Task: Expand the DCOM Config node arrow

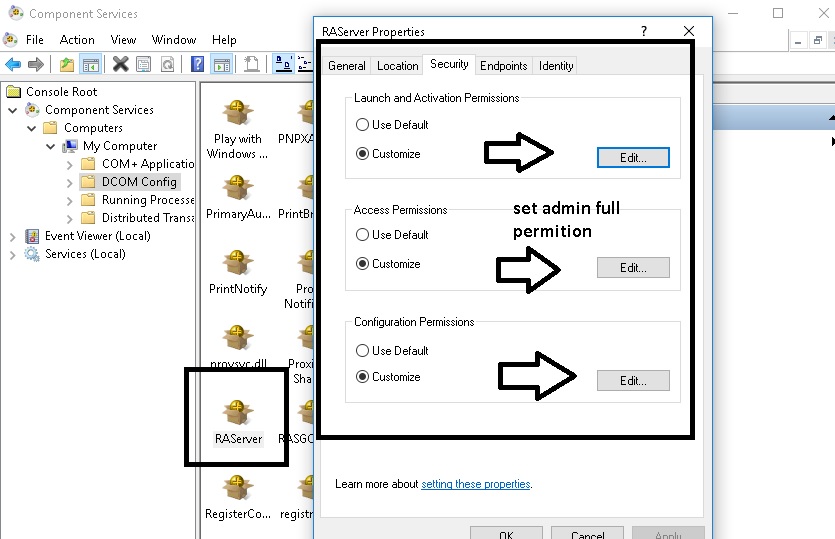Action: [x=70, y=183]
